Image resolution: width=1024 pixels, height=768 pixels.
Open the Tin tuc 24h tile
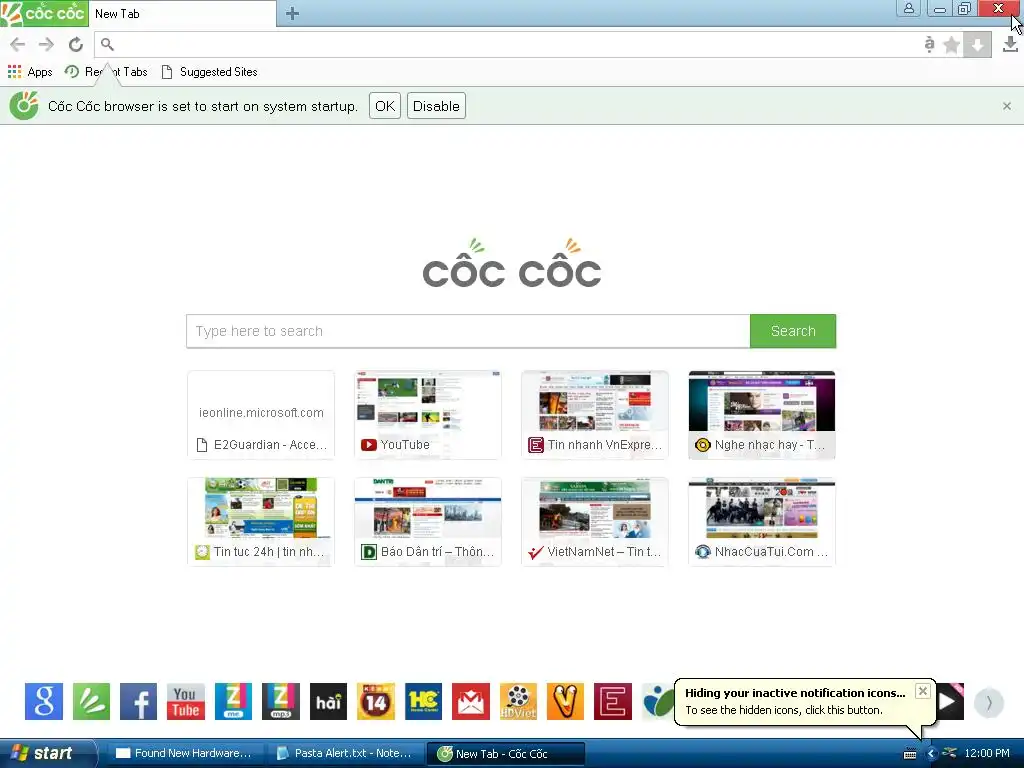tap(261, 522)
